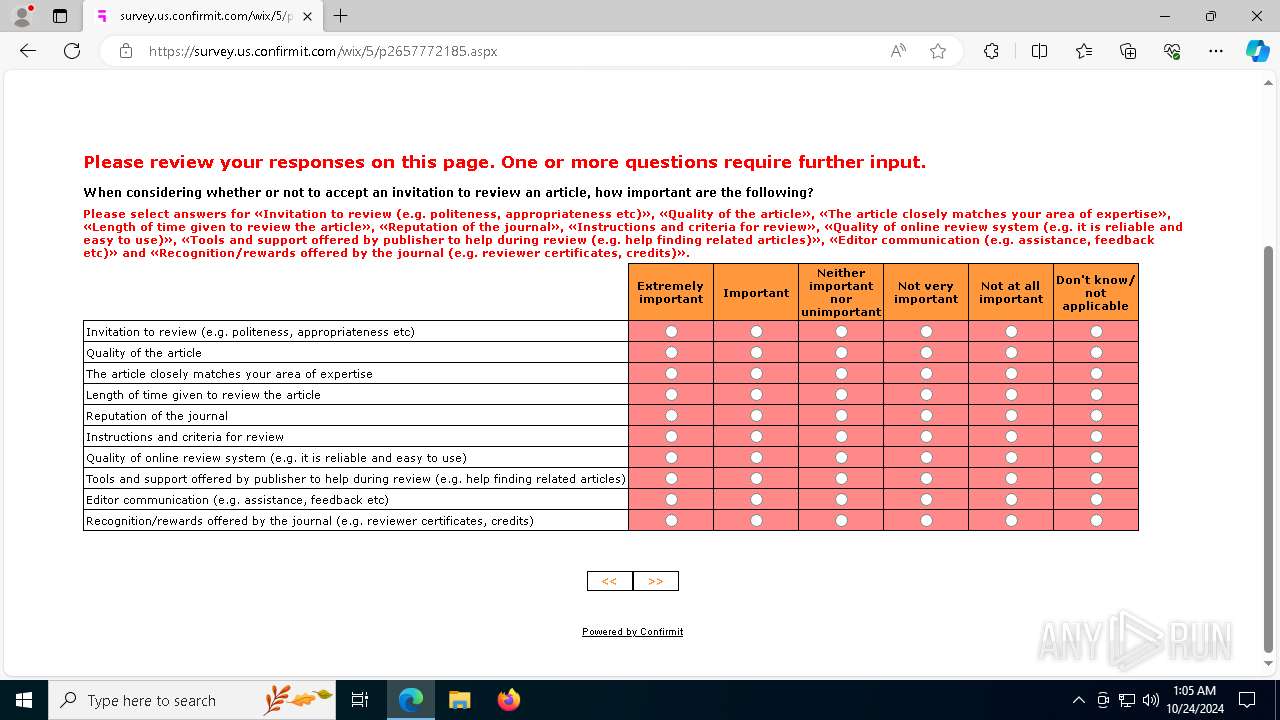Select Don't know for Instructions and criteria
The width and height of the screenshot is (1280, 720).
pos(1096,436)
